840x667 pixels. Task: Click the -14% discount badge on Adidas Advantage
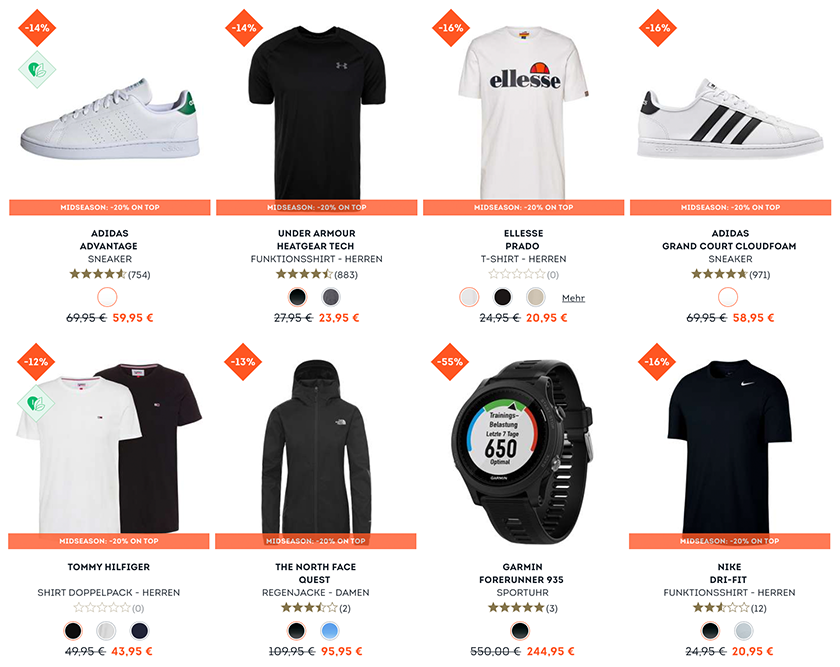[x=37, y=28]
